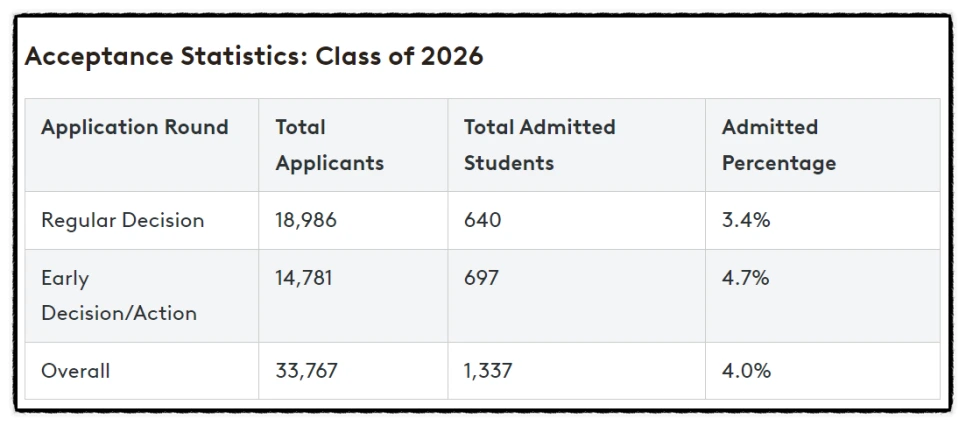Click the 640 admitted students cell
The width and height of the screenshot is (966, 426).
point(482,220)
